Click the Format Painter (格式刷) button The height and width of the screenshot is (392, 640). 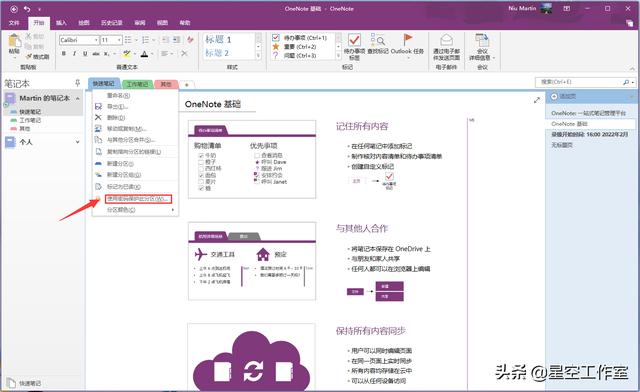38,57
